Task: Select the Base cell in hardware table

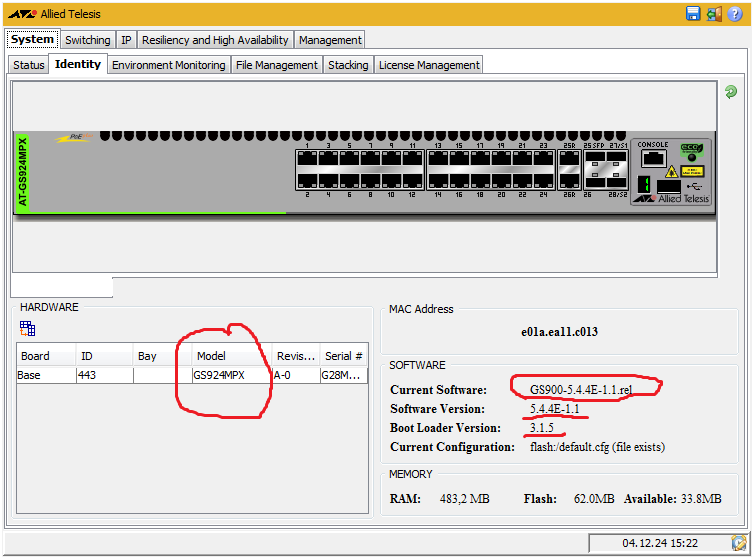Action: 46,375
